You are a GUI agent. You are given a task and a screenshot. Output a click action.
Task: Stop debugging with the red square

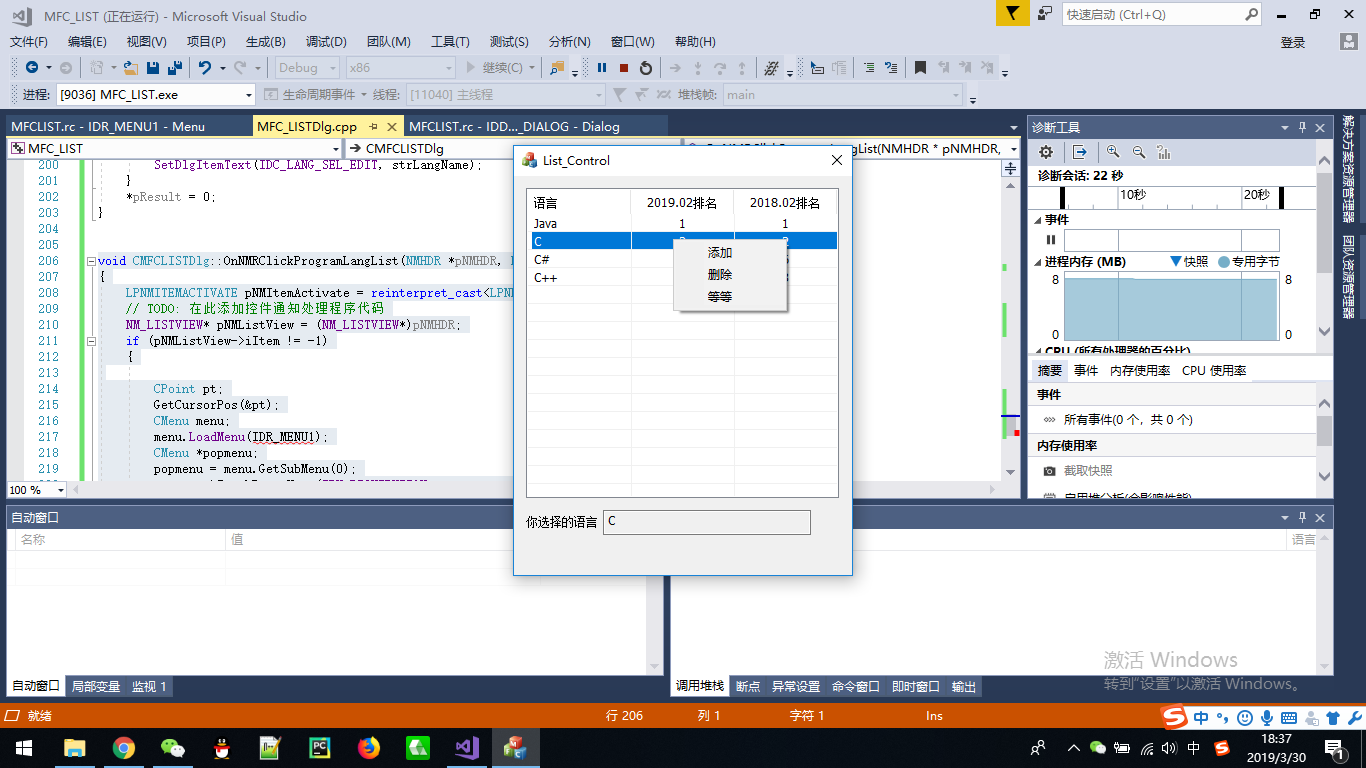point(624,68)
